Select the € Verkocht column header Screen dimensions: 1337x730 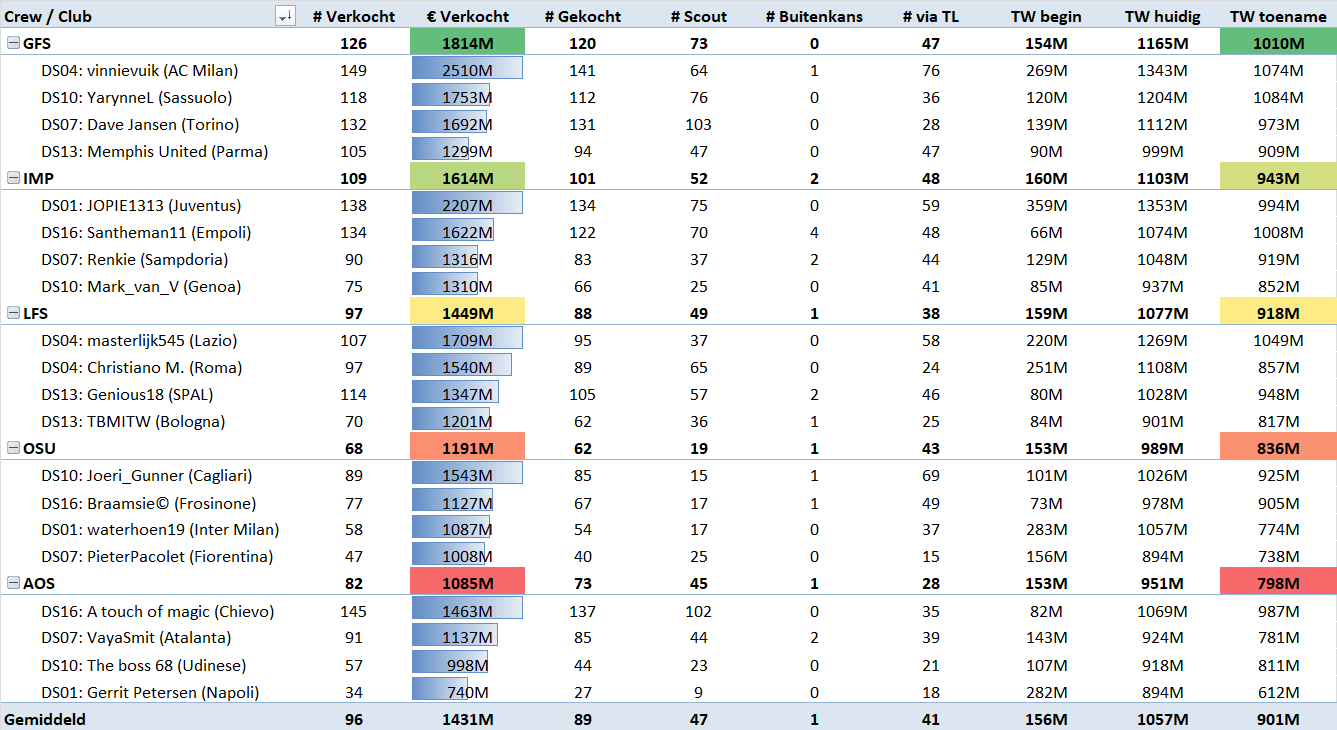click(x=468, y=16)
